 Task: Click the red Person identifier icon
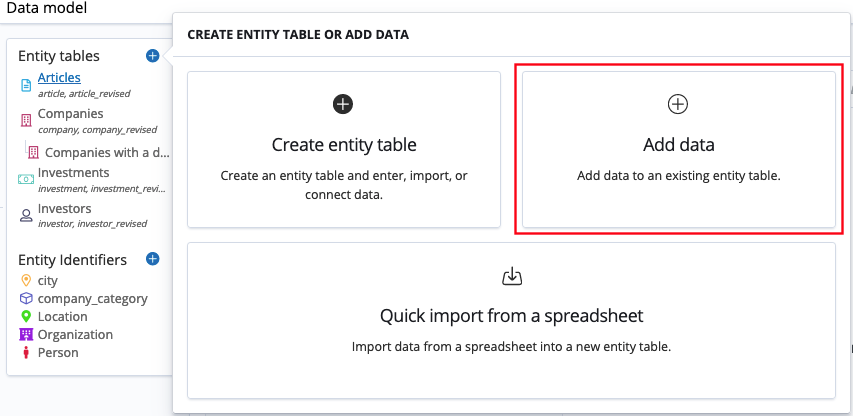pyautogui.click(x=27, y=353)
